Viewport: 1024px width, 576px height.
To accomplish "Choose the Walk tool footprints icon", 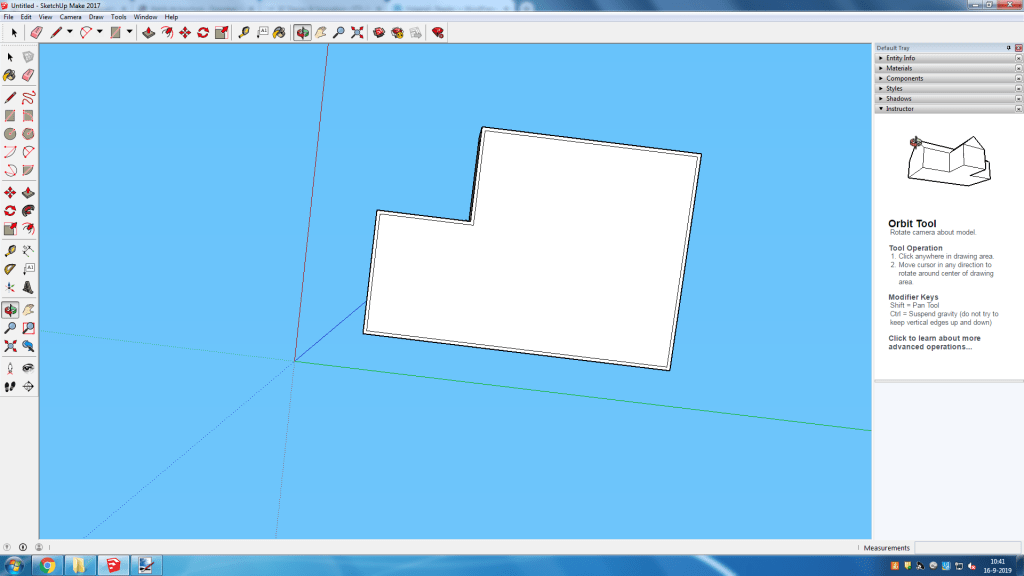I will [x=10, y=386].
